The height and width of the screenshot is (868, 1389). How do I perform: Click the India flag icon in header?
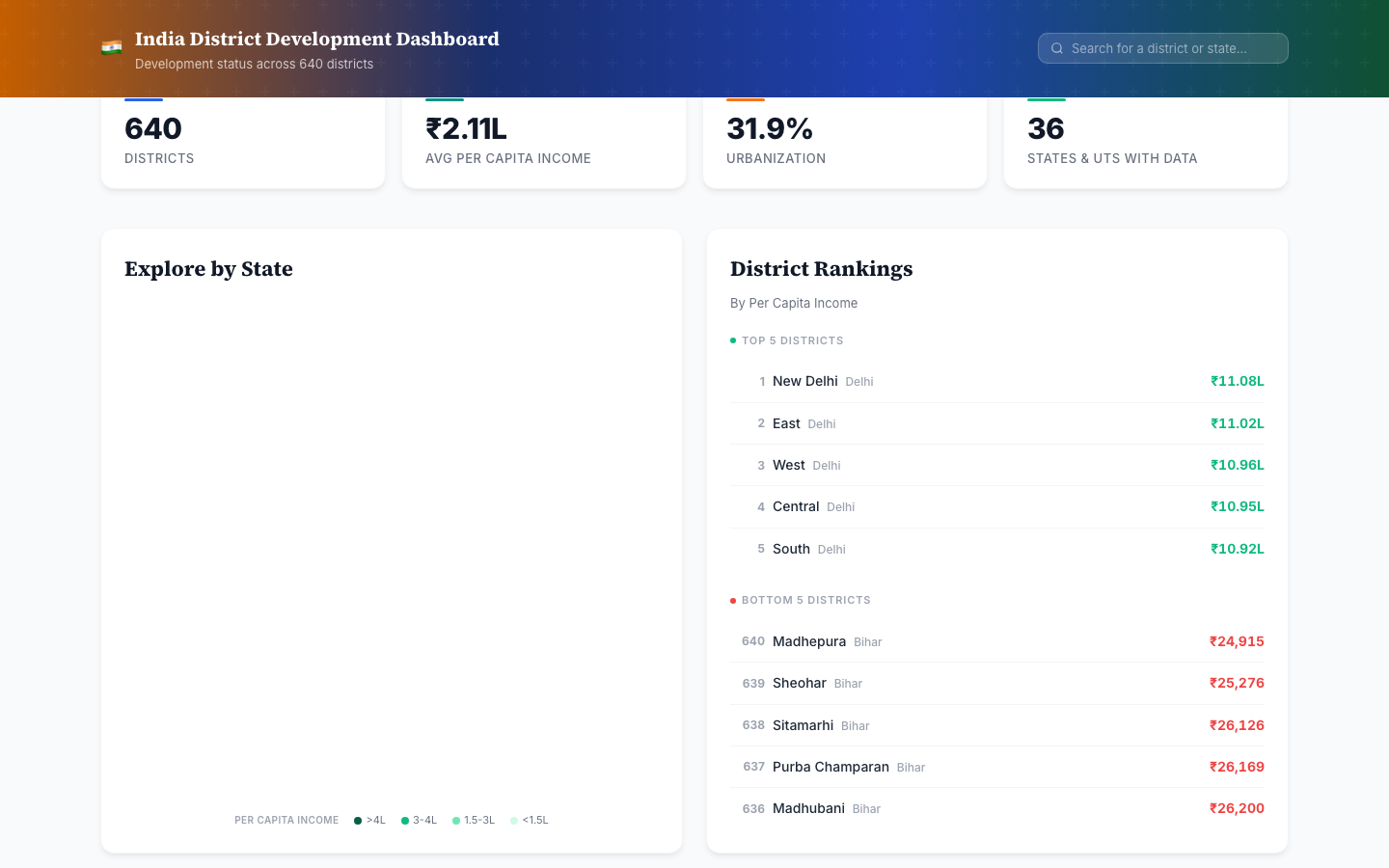pos(113,45)
